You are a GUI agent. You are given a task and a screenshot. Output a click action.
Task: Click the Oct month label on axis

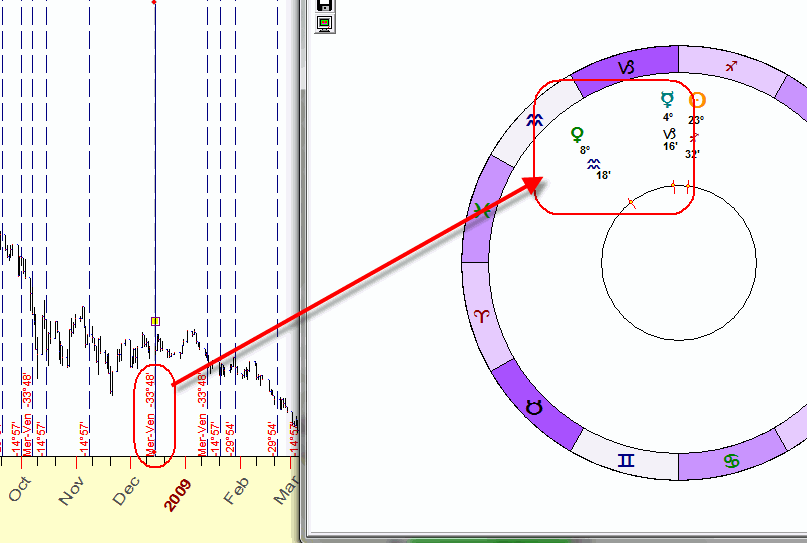click(x=17, y=492)
